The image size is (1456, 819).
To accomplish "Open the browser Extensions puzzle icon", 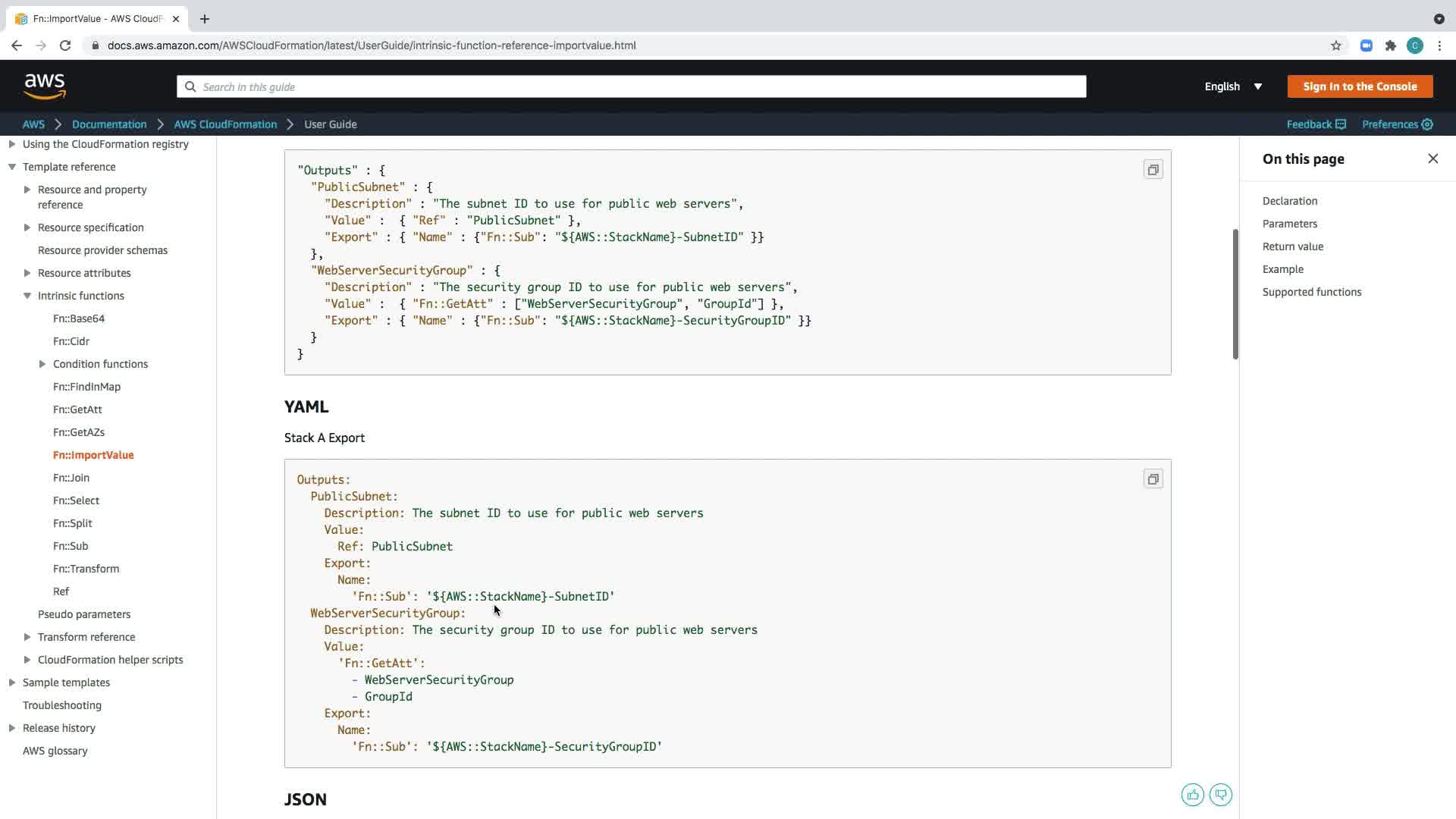I will pos(1390,45).
